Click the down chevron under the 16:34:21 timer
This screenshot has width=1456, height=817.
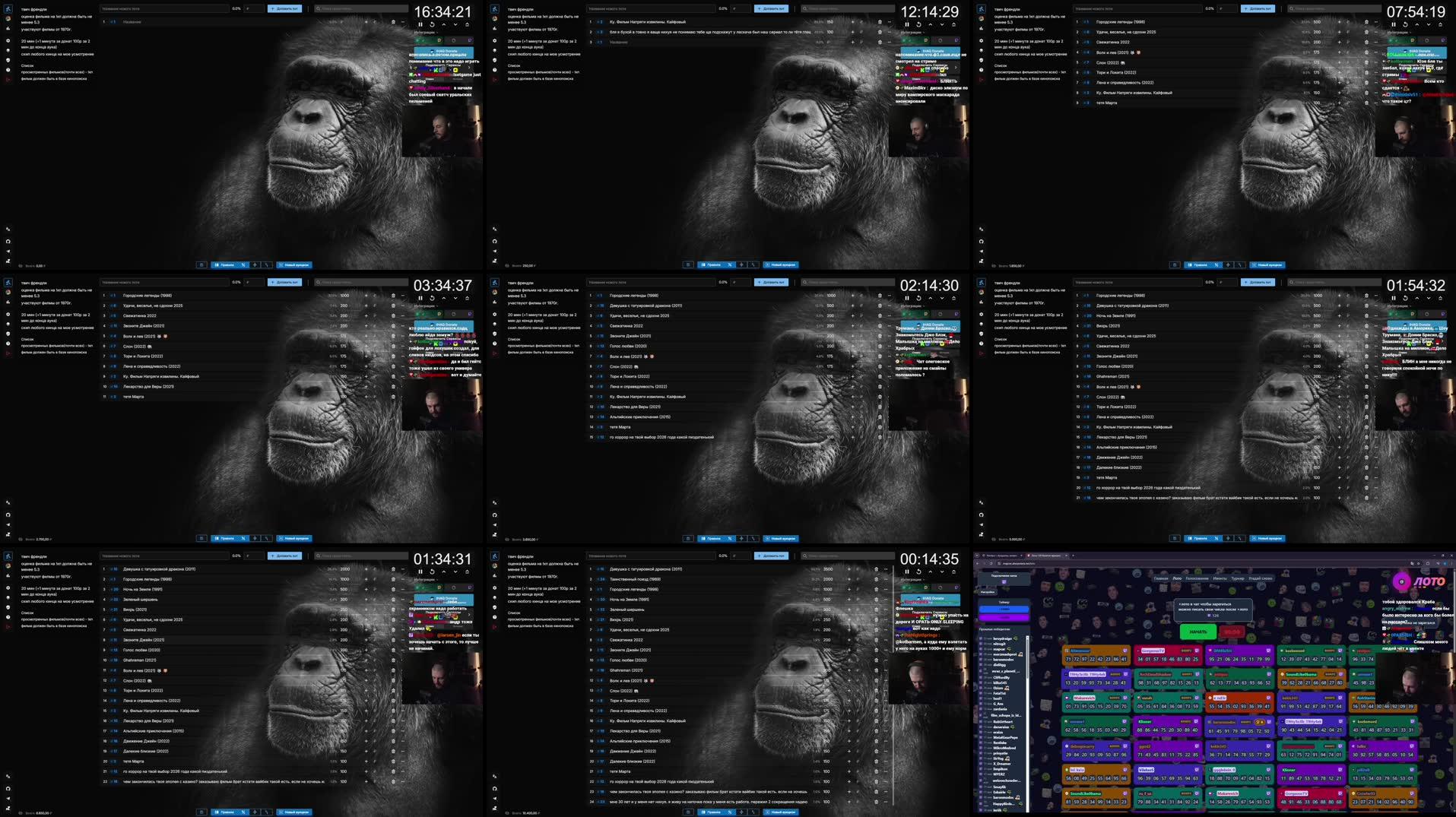point(455,24)
